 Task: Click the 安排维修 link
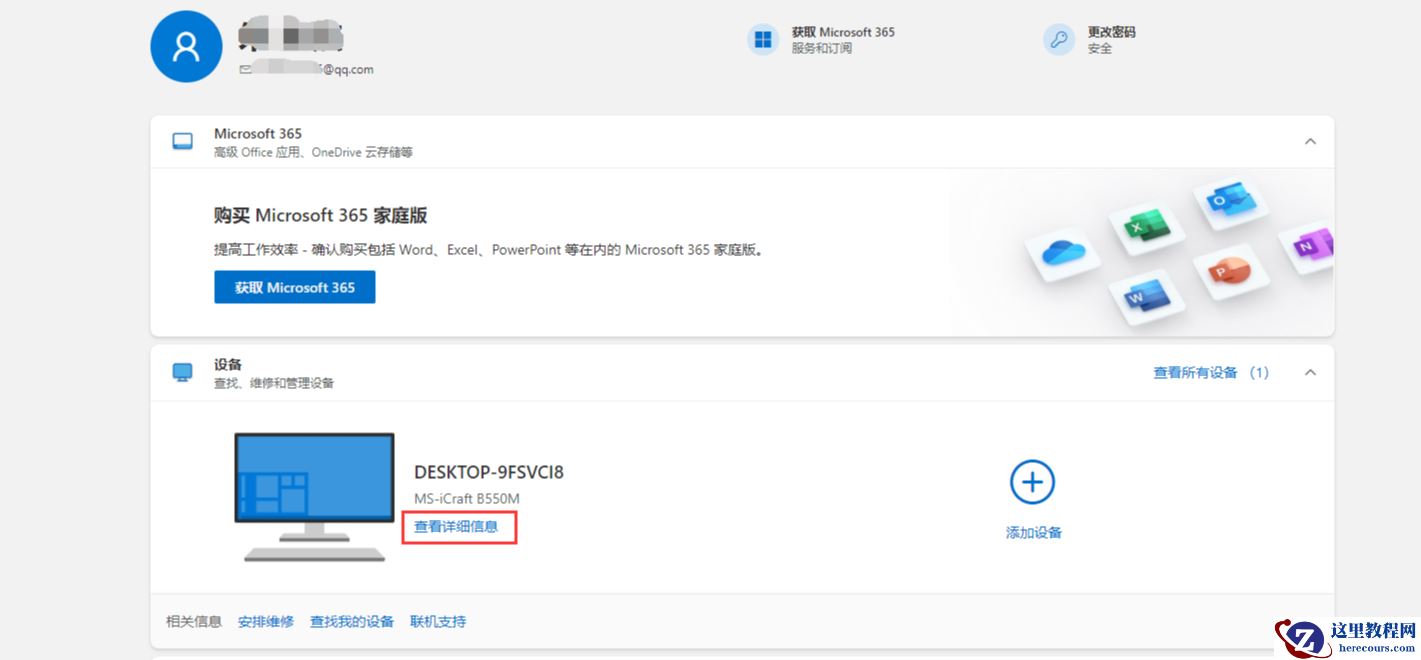(x=266, y=621)
